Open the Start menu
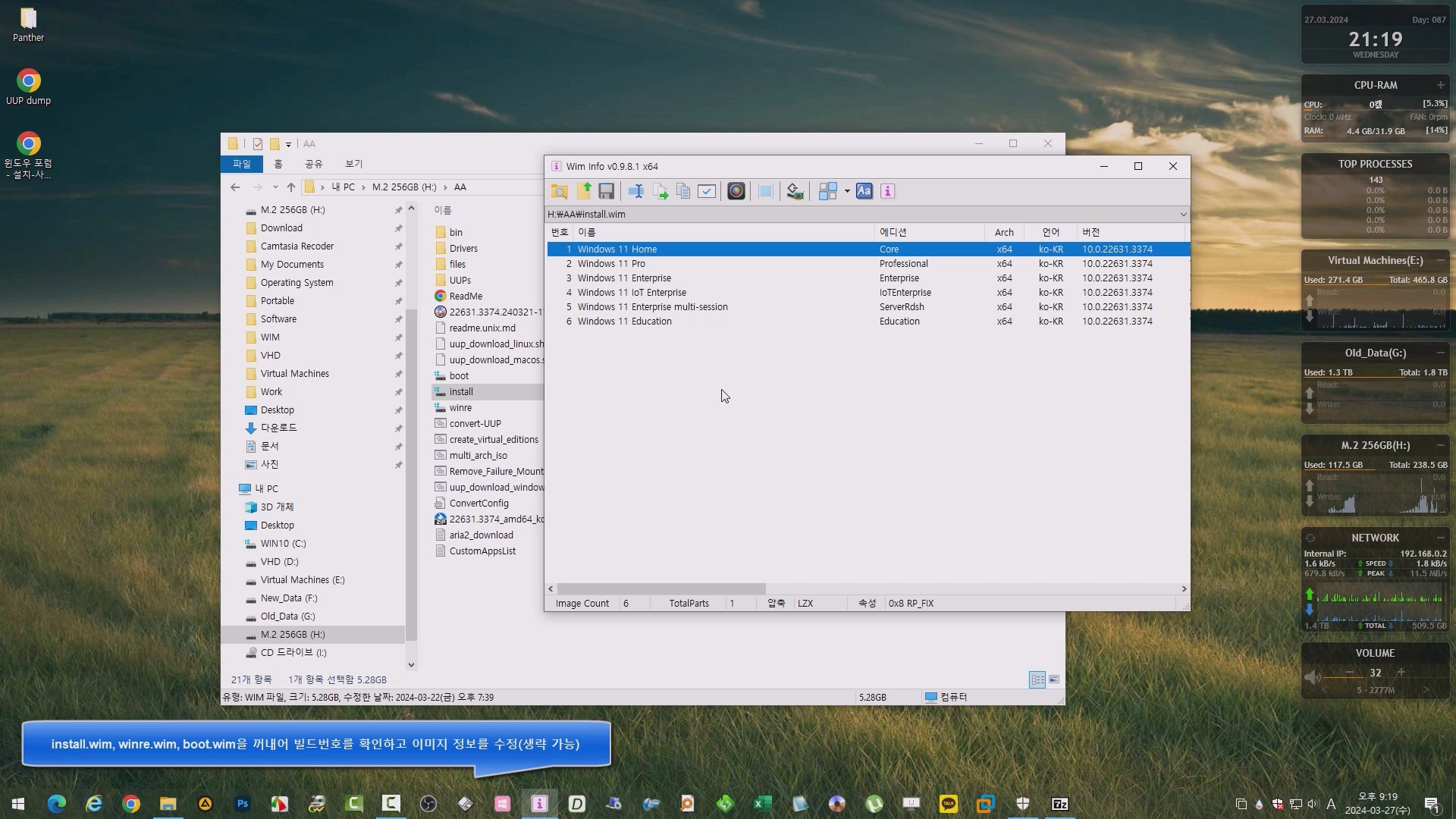Image resolution: width=1456 pixels, height=819 pixels. 18,804
